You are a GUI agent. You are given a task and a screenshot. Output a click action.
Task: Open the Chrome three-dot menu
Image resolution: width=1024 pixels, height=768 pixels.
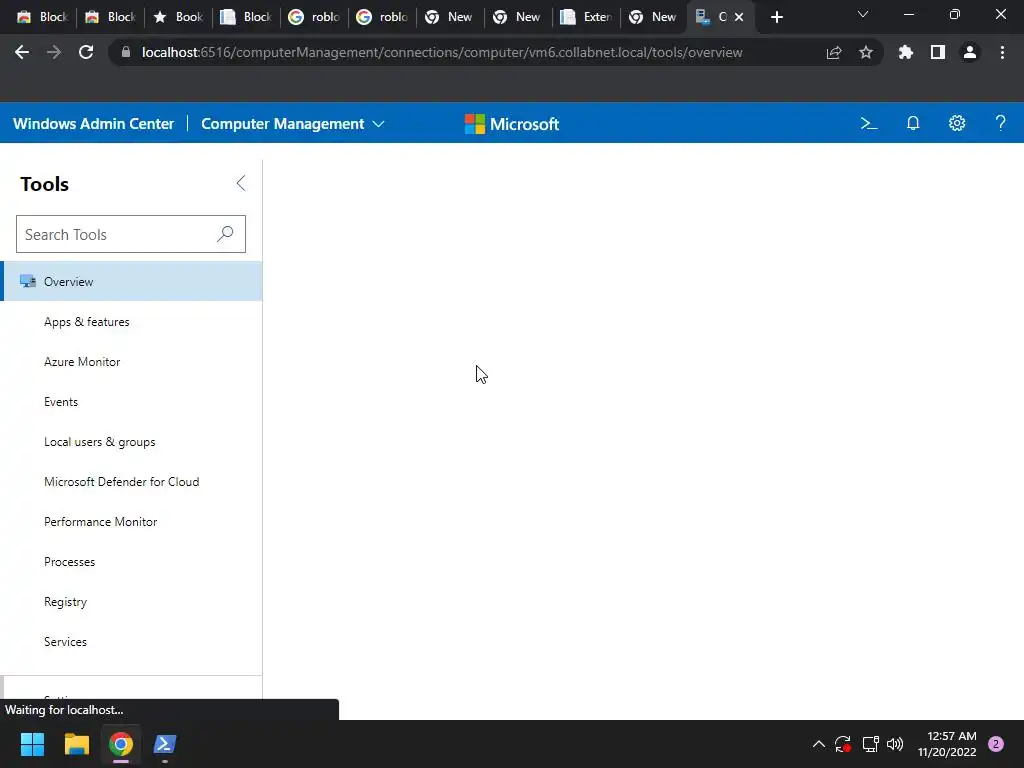(x=1002, y=52)
